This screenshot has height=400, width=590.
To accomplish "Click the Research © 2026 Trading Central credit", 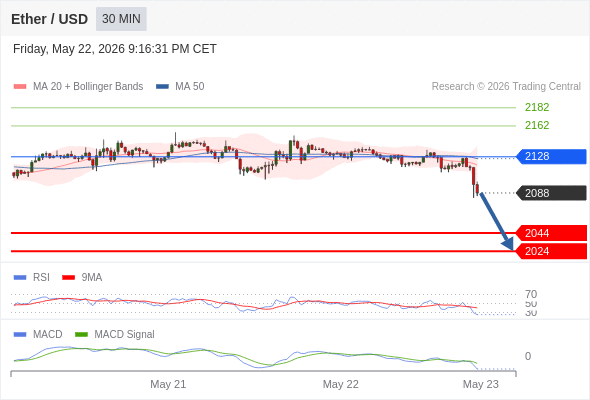I will (x=506, y=87).
